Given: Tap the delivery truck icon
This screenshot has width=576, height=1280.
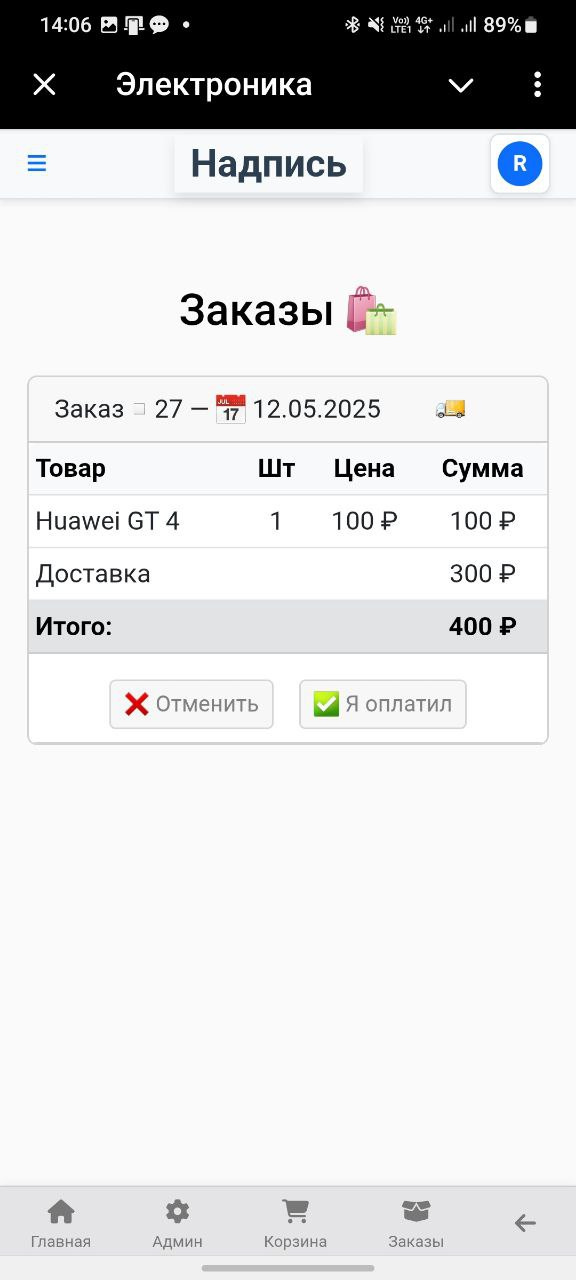Looking at the screenshot, I should coord(451,408).
